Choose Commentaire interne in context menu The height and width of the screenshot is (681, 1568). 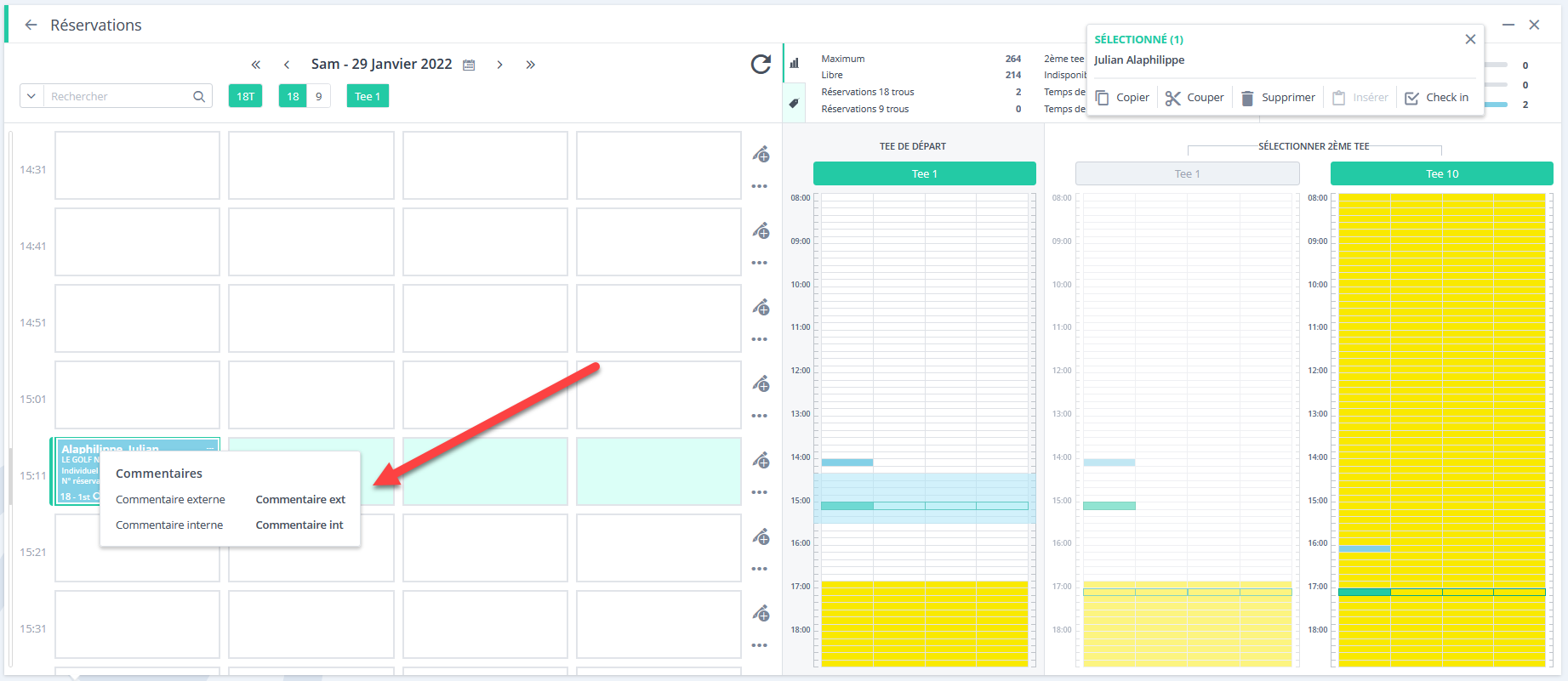point(169,525)
